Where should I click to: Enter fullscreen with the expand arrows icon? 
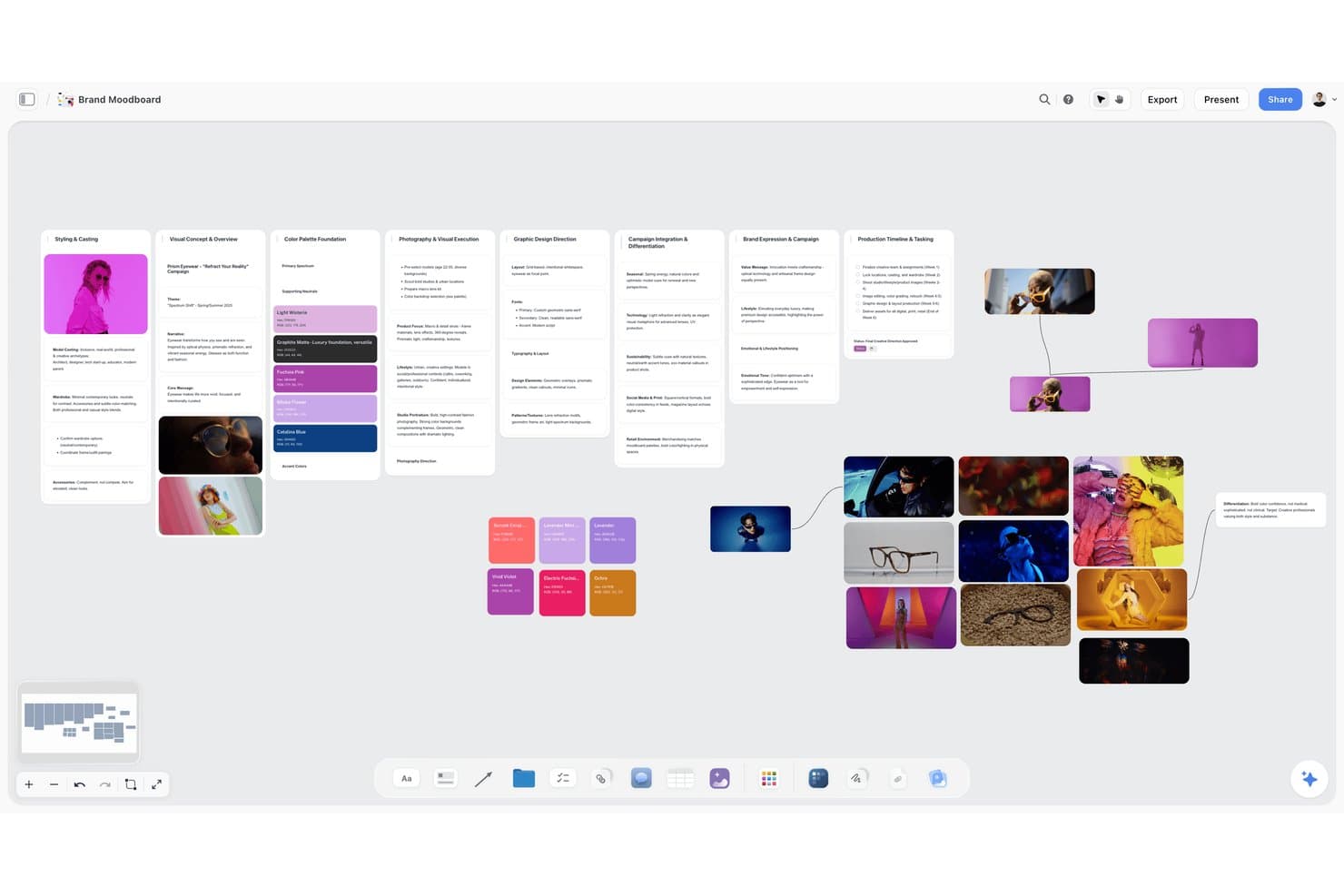(156, 784)
